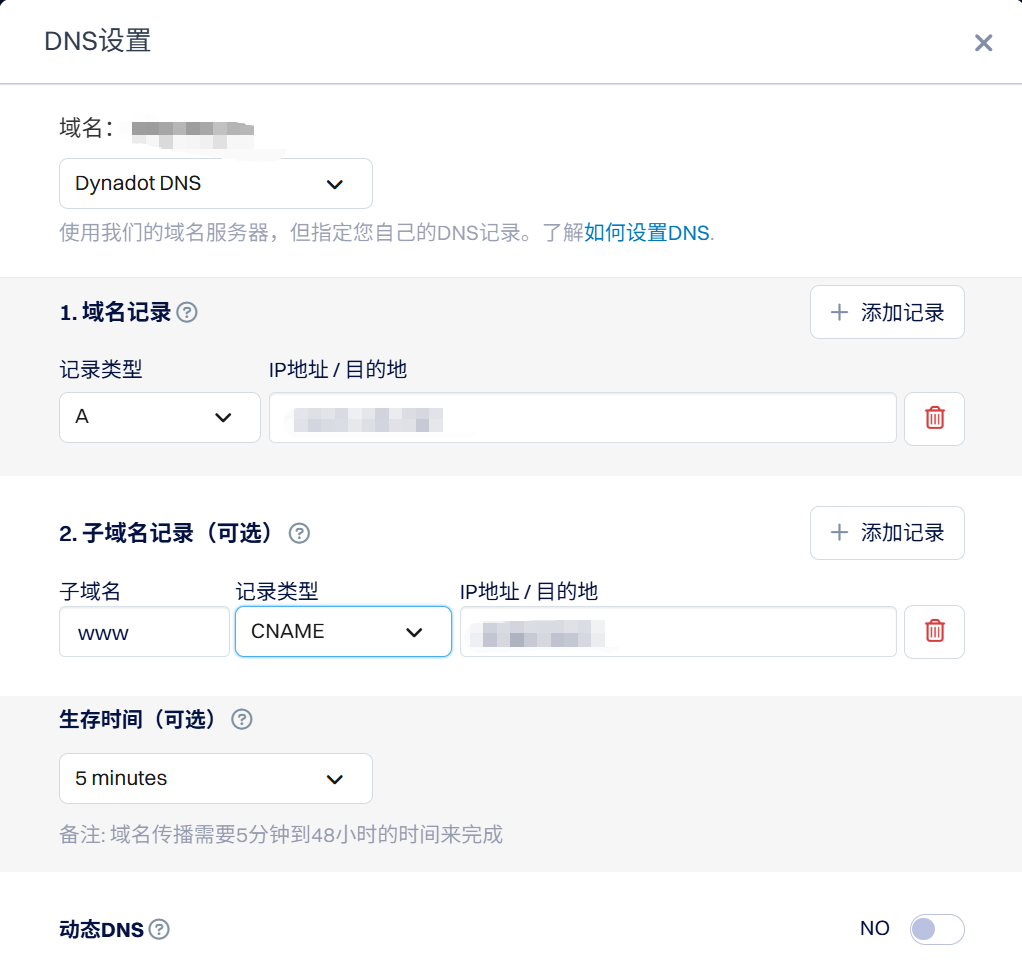Click the help icon next to 生存时间（可选）
The image size is (1022, 975).
click(x=242, y=720)
